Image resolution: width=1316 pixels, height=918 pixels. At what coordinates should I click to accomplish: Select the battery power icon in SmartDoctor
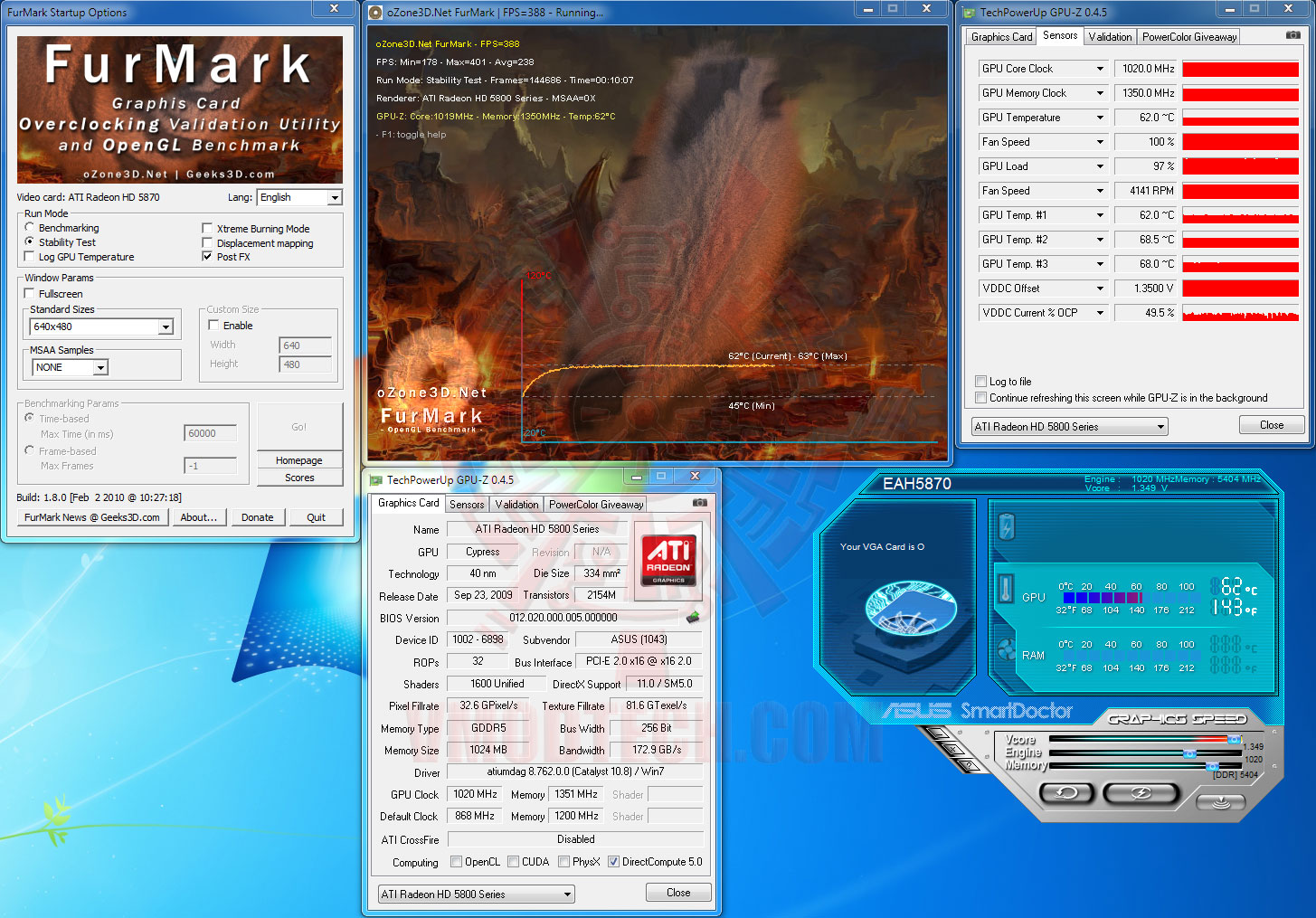(x=1007, y=525)
